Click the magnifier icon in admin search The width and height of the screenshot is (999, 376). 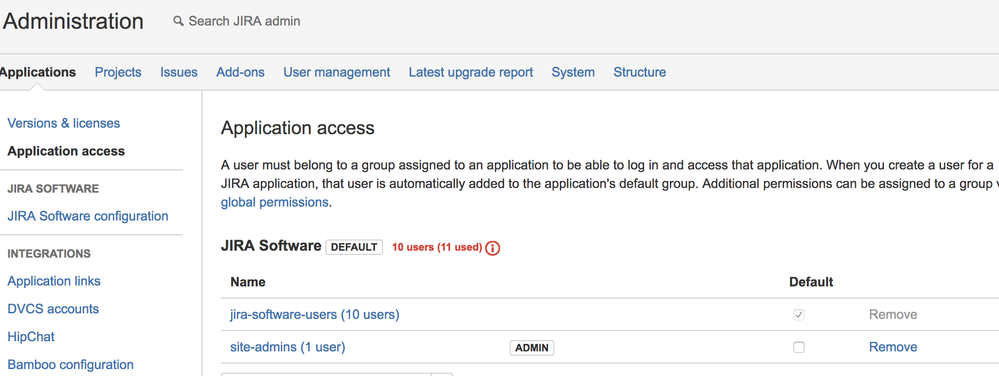[178, 21]
